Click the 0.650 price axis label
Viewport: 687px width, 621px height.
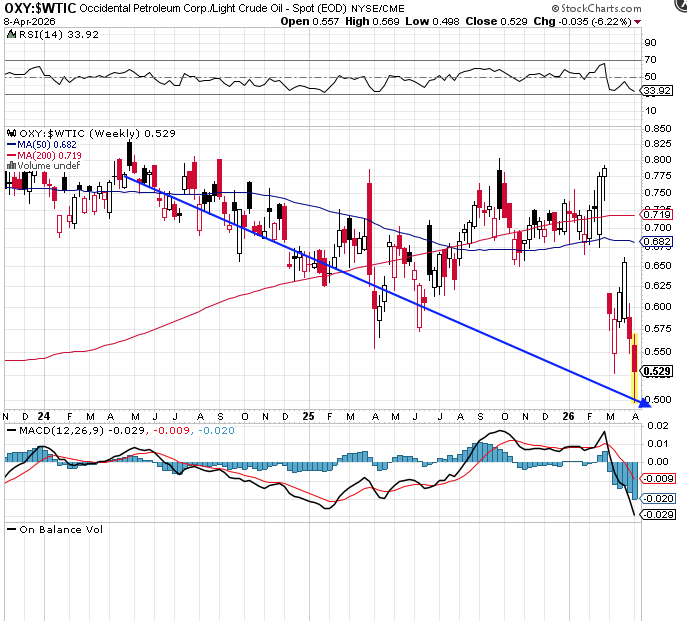point(658,266)
